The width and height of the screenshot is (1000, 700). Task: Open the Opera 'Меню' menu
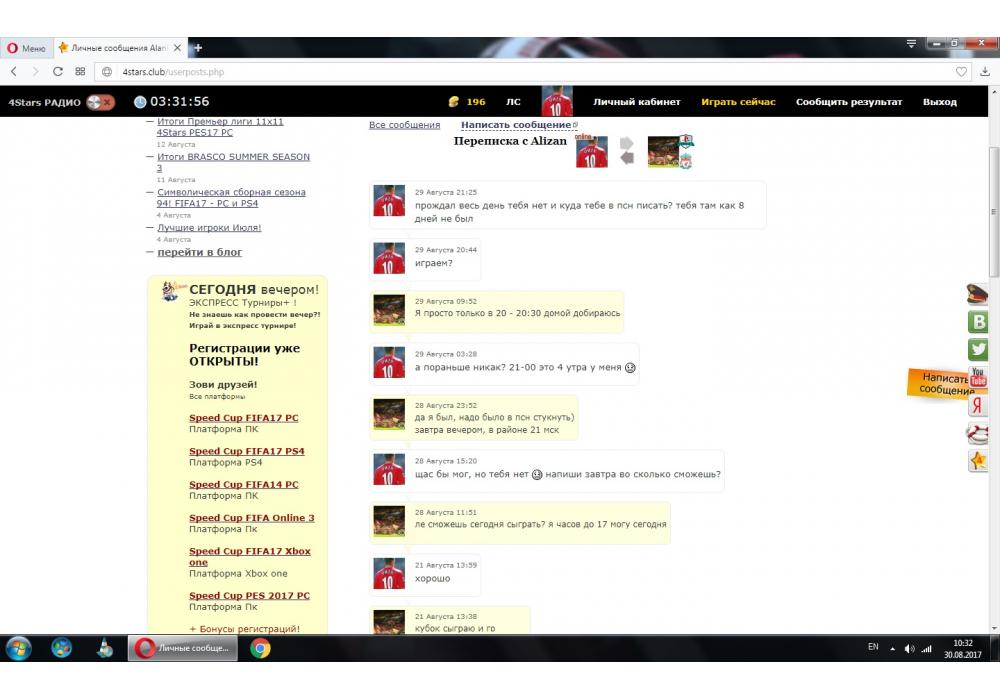pos(26,48)
